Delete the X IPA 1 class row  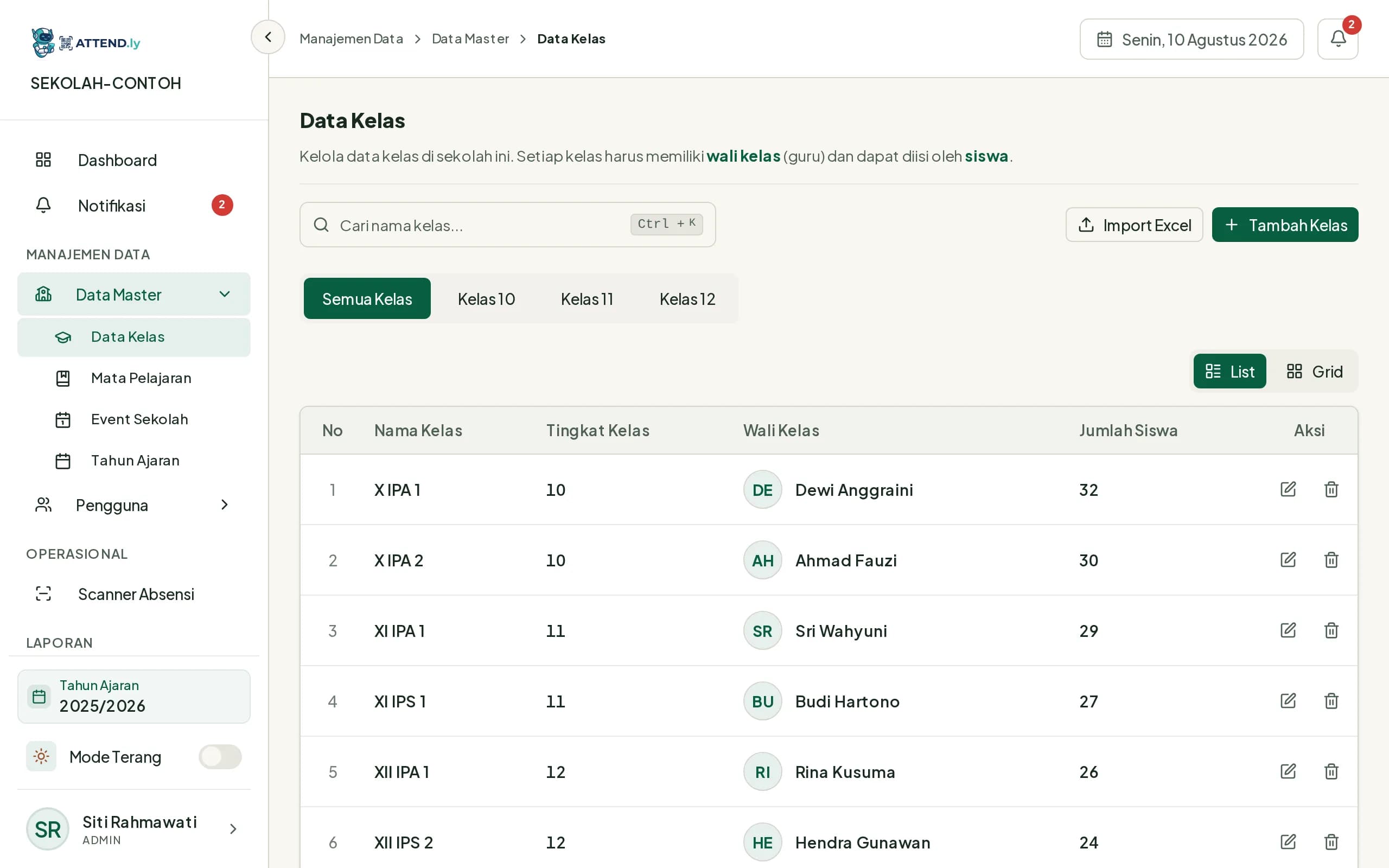tap(1331, 489)
